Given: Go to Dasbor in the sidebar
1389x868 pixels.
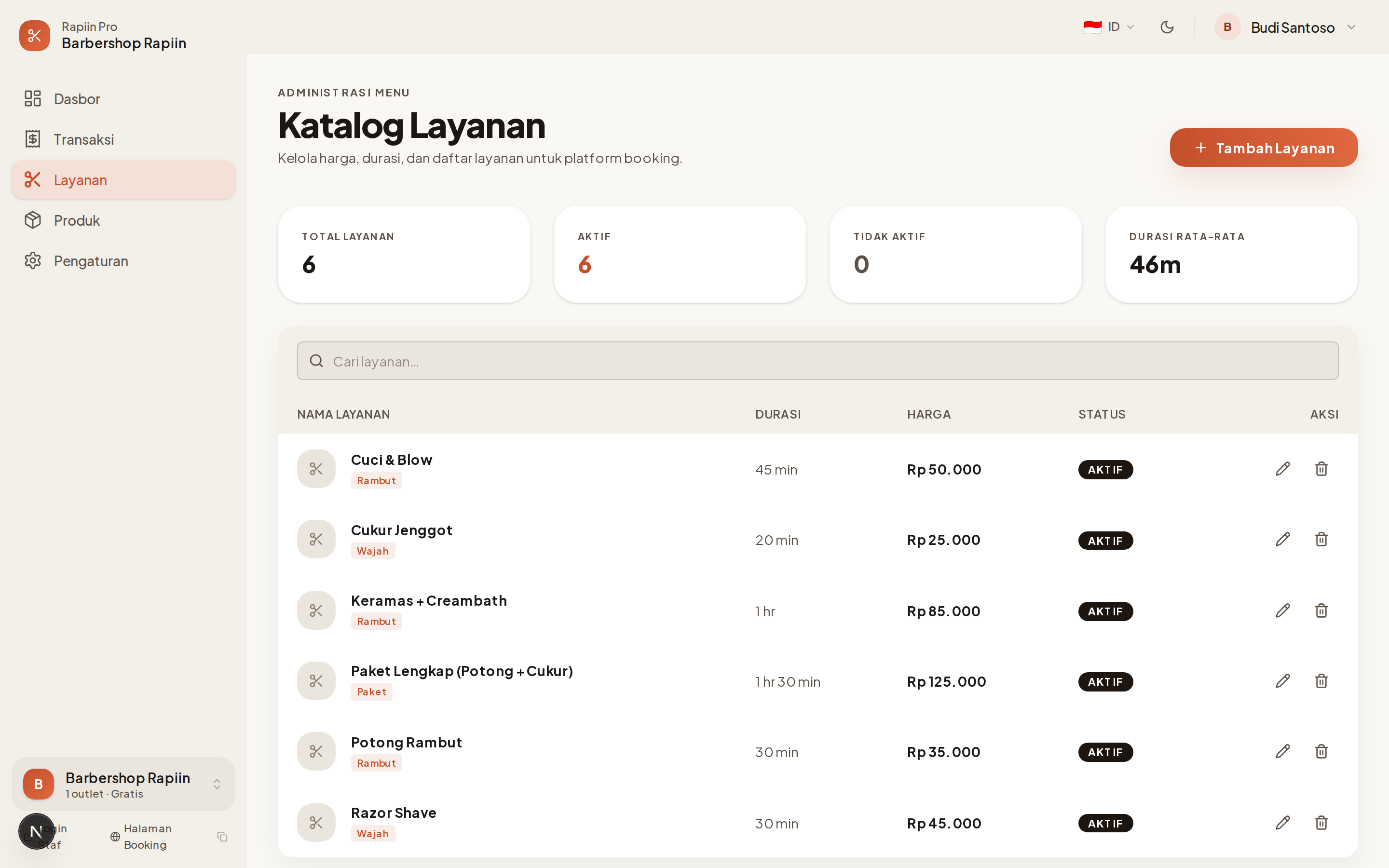Looking at the screenshot, I should click(77, 99).
